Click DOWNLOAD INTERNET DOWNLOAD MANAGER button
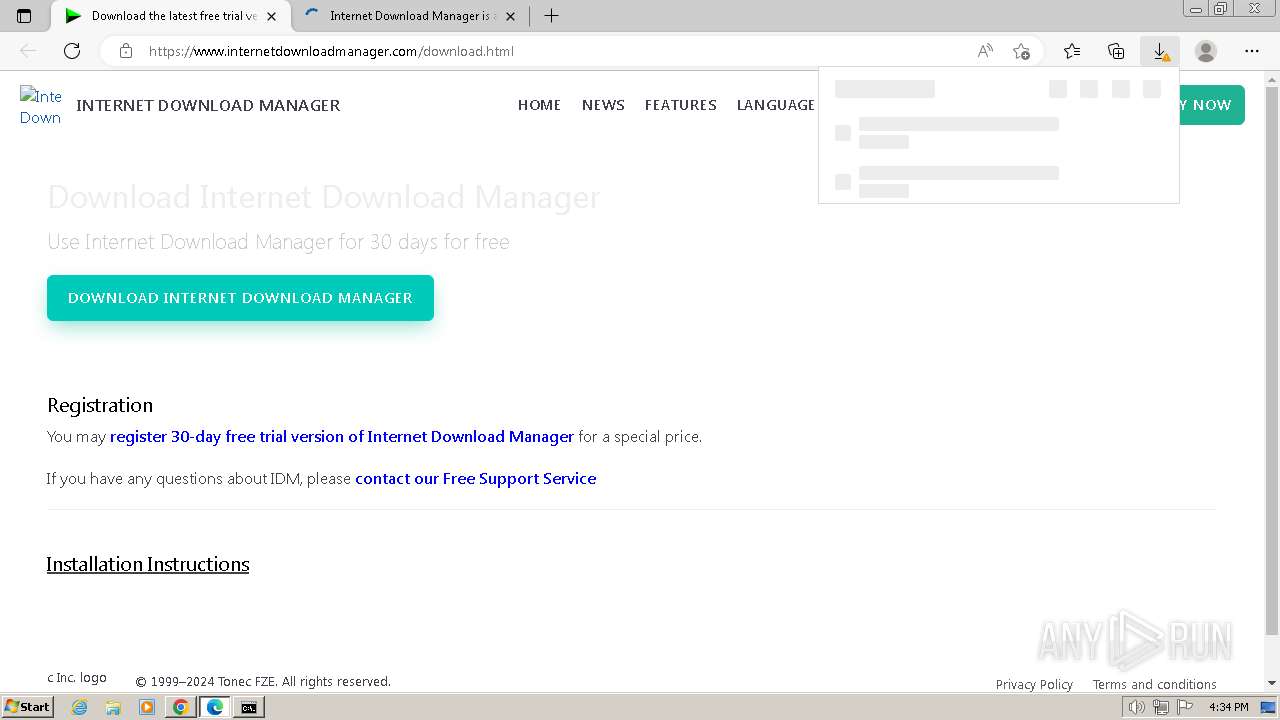This screenshot has height=720, width=1280. tap(240, 298)
